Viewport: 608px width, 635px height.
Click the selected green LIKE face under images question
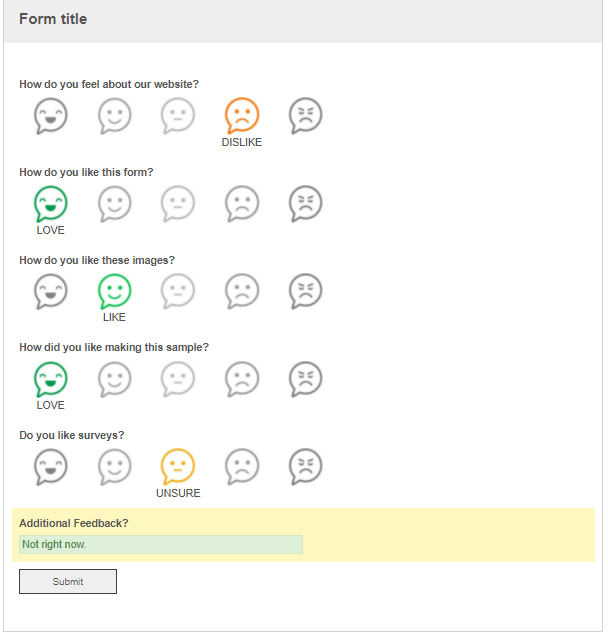115,292
